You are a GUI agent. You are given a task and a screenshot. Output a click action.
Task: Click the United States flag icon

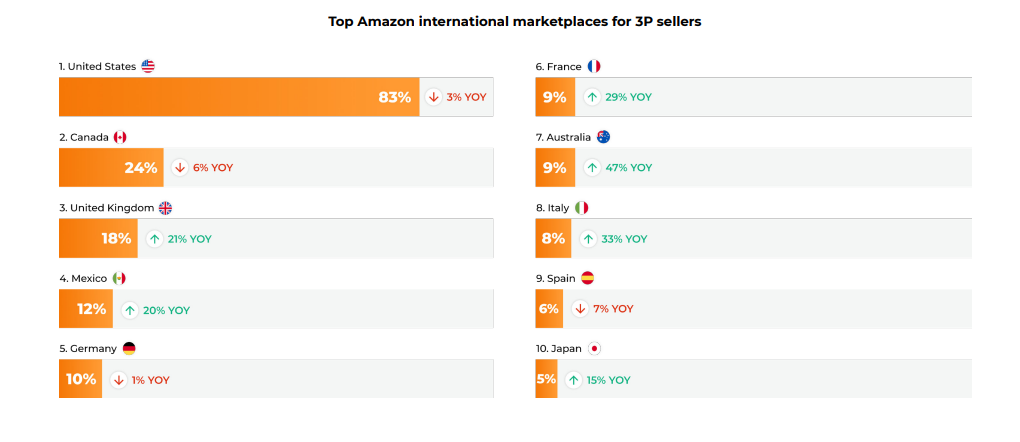[148, 66]
